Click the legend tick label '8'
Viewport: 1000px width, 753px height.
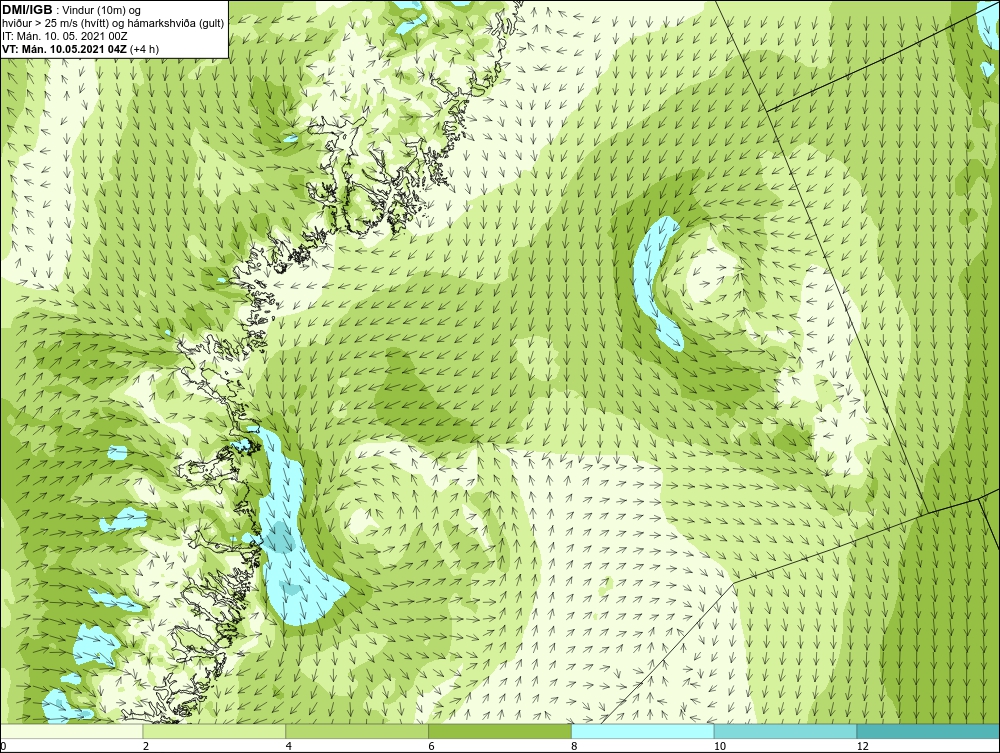click(x=575, y=746)
